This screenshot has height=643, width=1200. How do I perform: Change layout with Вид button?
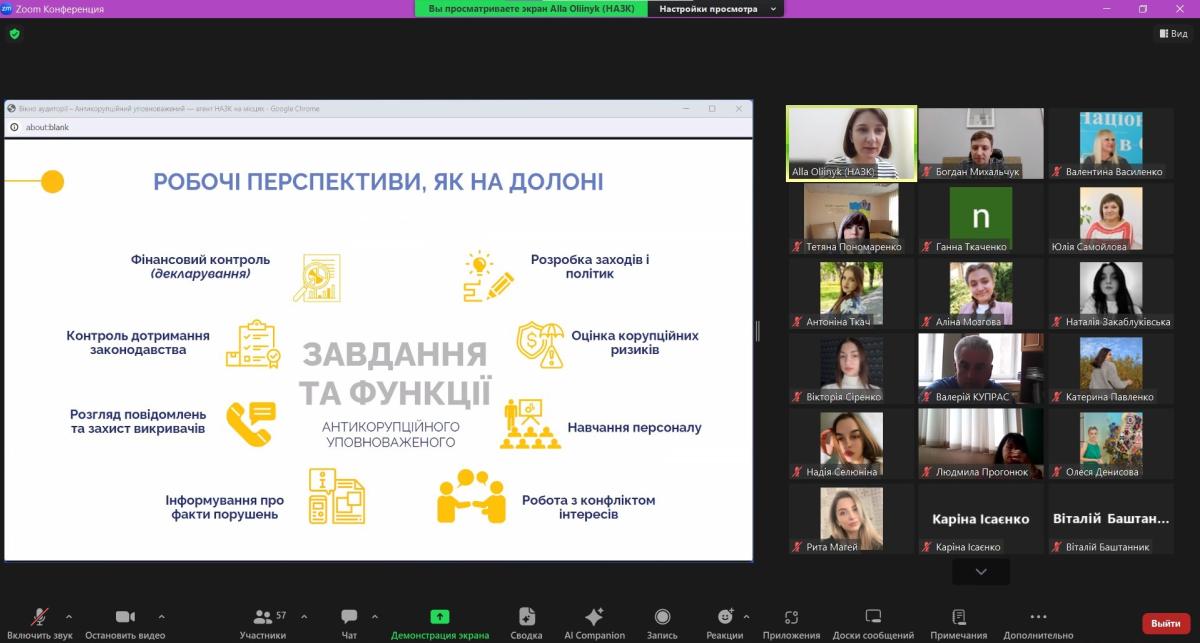[x=1174, y=33]
